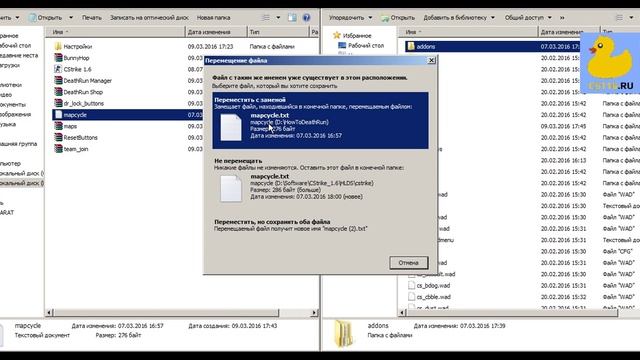The width and height of the screenshot is (640, 360).
Task: Select the DeathRun Shop archive icon
Action: point(58,92)
